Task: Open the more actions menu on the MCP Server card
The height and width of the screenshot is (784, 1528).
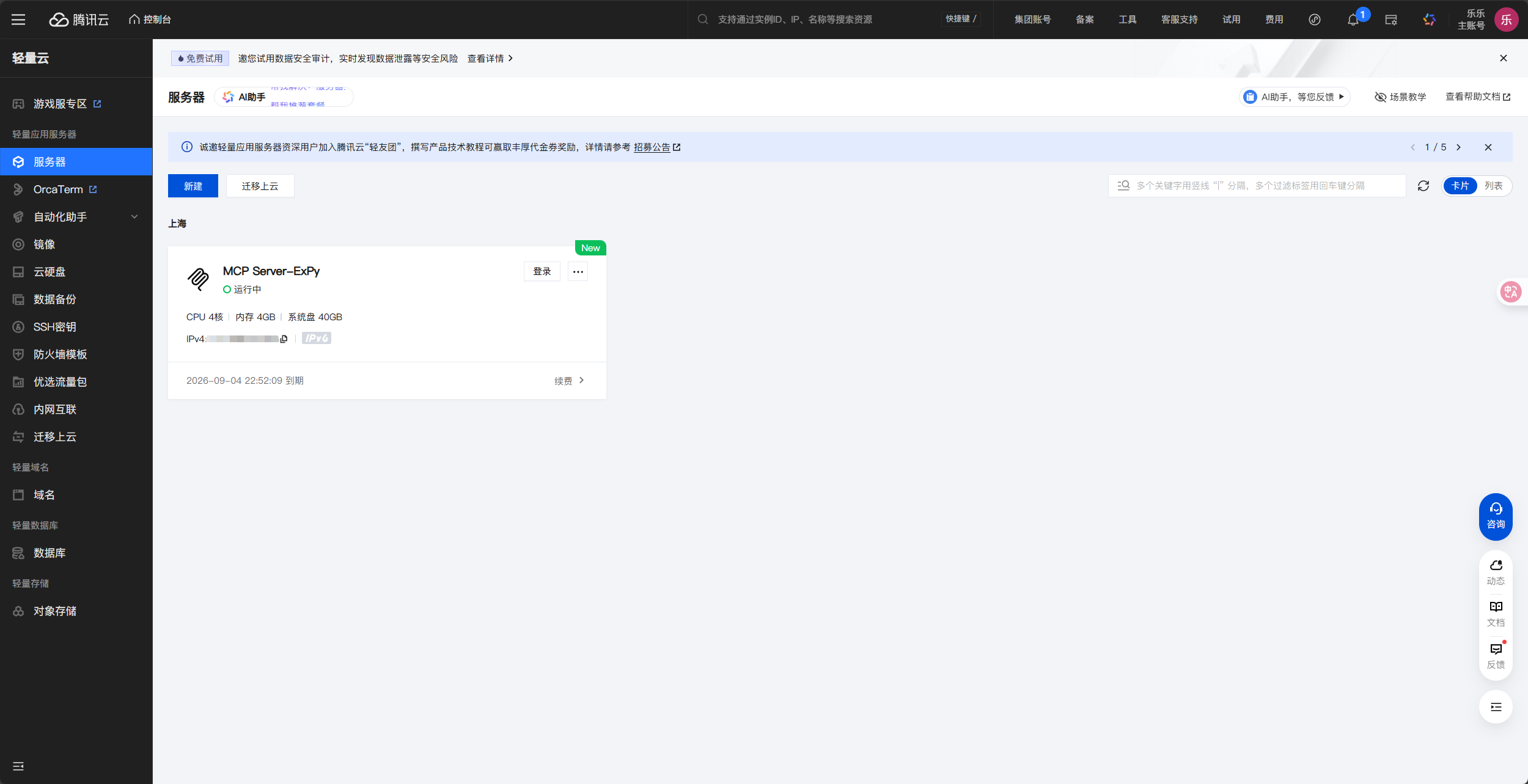Action: pyautogui.click(x=578, y=271)
